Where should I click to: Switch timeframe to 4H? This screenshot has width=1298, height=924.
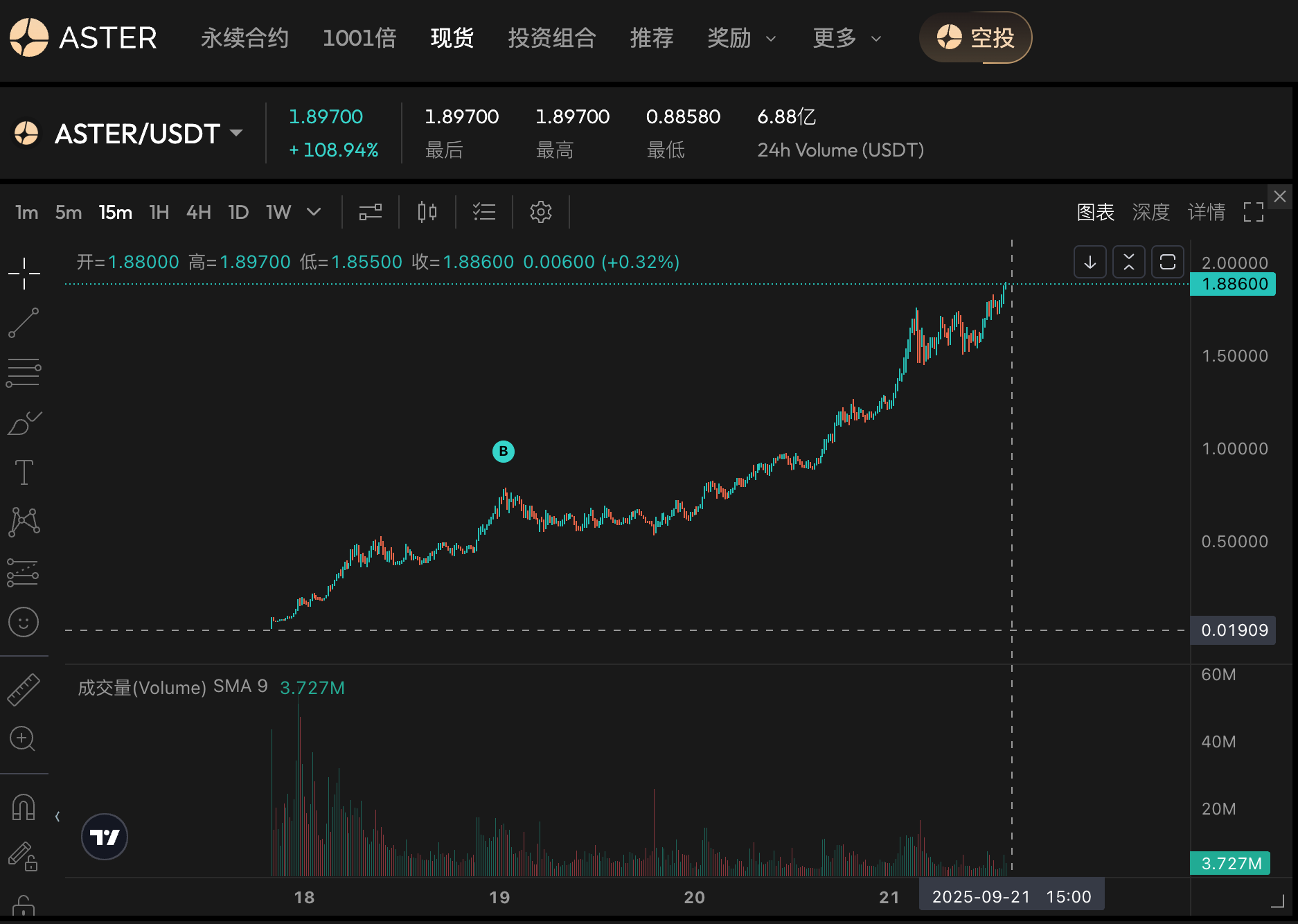pos(198,212)
